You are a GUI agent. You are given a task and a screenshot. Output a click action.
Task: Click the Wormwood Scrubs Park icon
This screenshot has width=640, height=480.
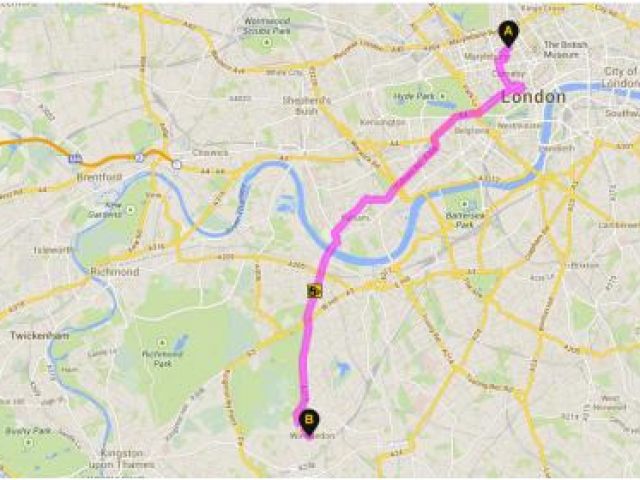[x=267, y=42]
